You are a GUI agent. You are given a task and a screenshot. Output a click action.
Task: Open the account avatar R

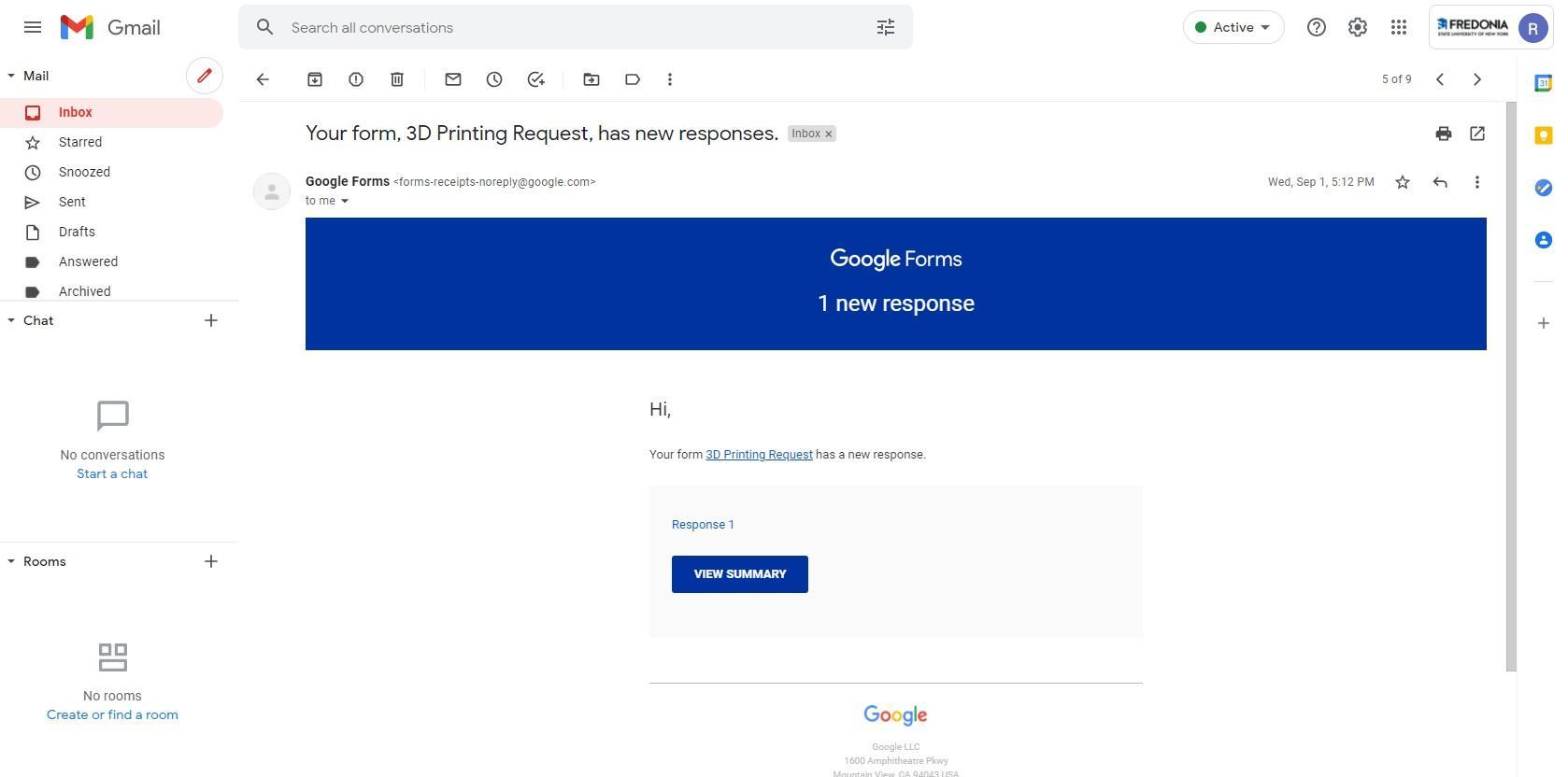tap(1533, 28)
